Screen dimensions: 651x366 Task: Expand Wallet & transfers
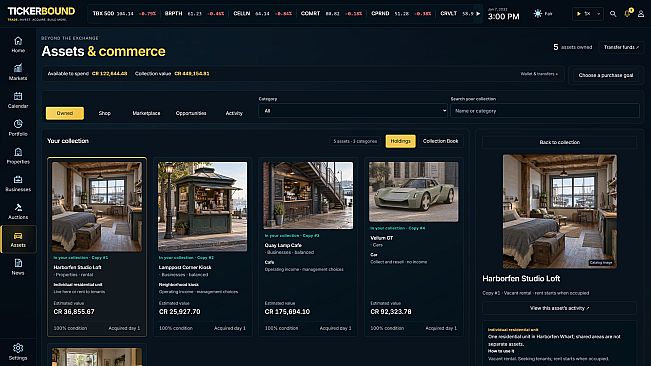click(539, 74)
